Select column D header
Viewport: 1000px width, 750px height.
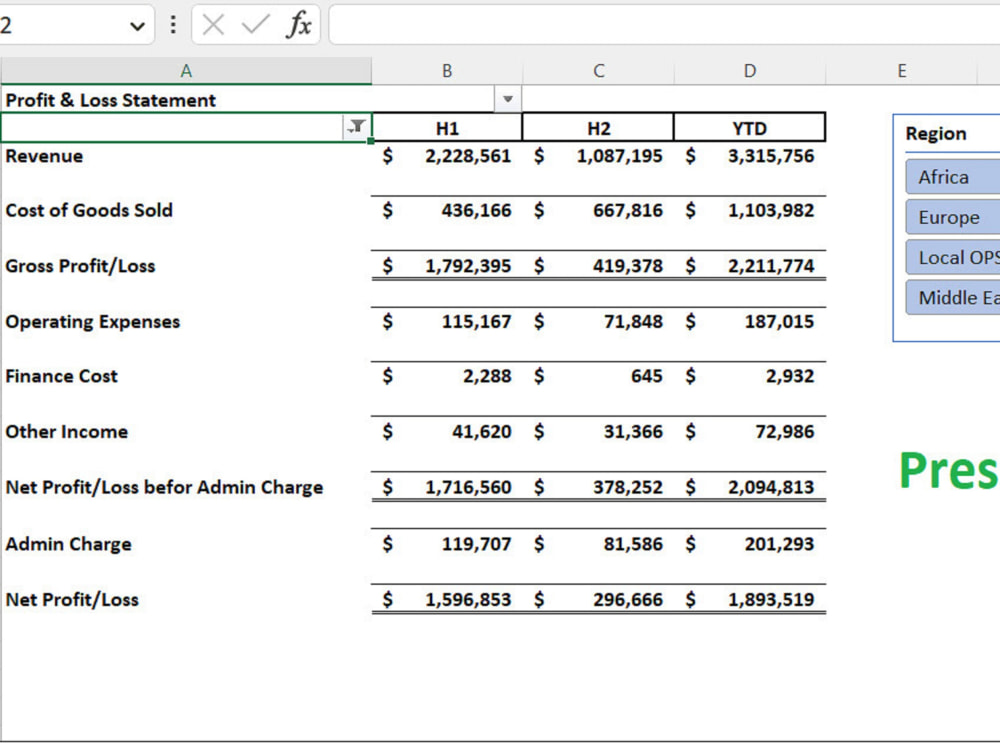click(x=750, y=71)
